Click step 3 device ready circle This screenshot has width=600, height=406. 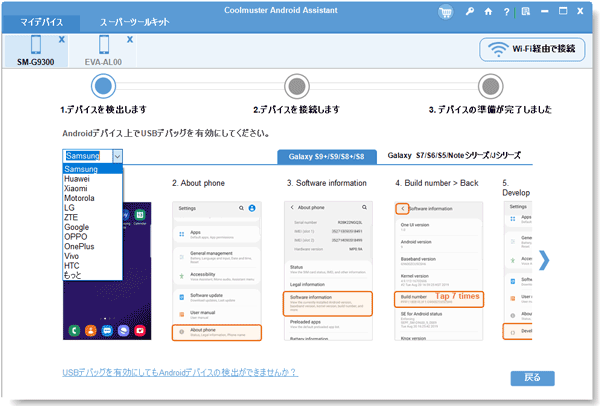tap(491, 86)
